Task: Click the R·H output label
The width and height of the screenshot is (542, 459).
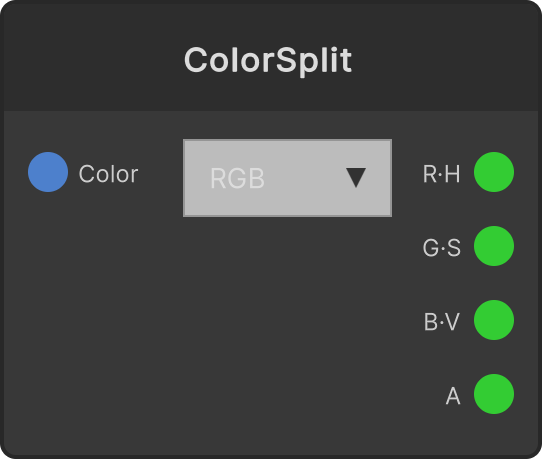Action: point(441,174)
